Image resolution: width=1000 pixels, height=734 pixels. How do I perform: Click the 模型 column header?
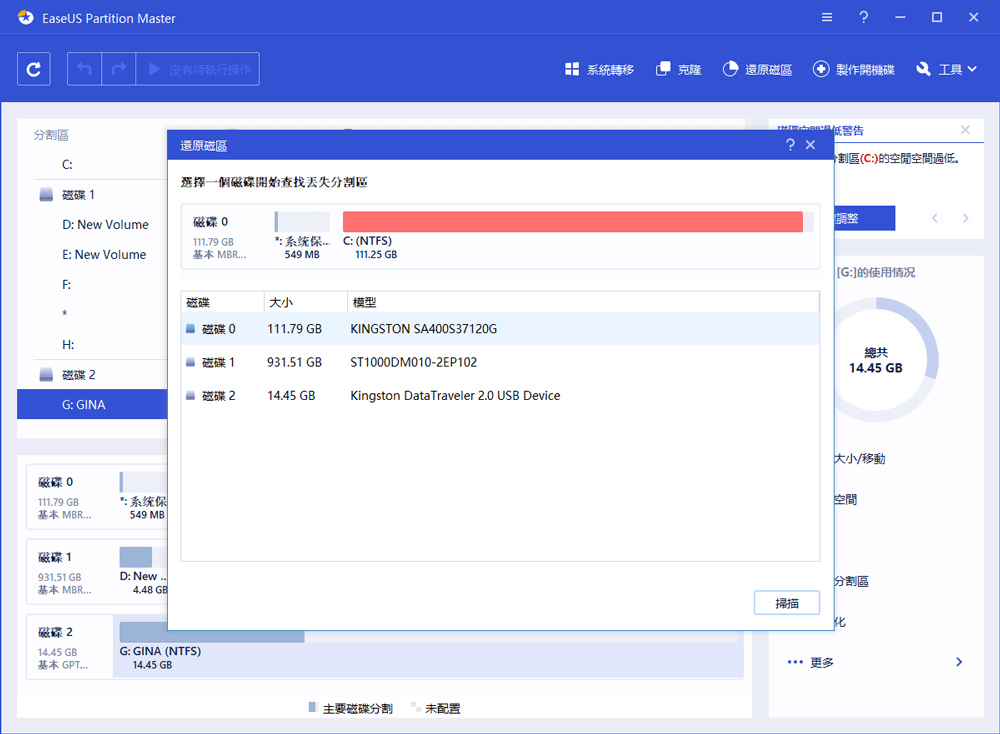coord(583,302)
